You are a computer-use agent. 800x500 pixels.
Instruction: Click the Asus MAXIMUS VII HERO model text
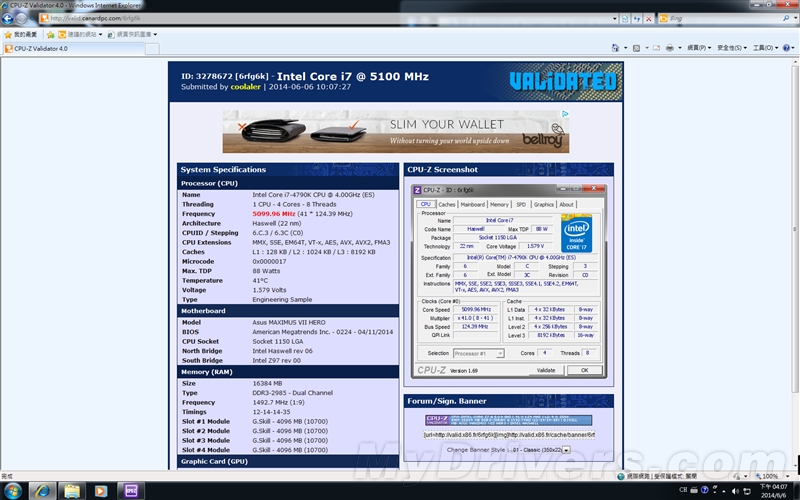click(289, 322)
